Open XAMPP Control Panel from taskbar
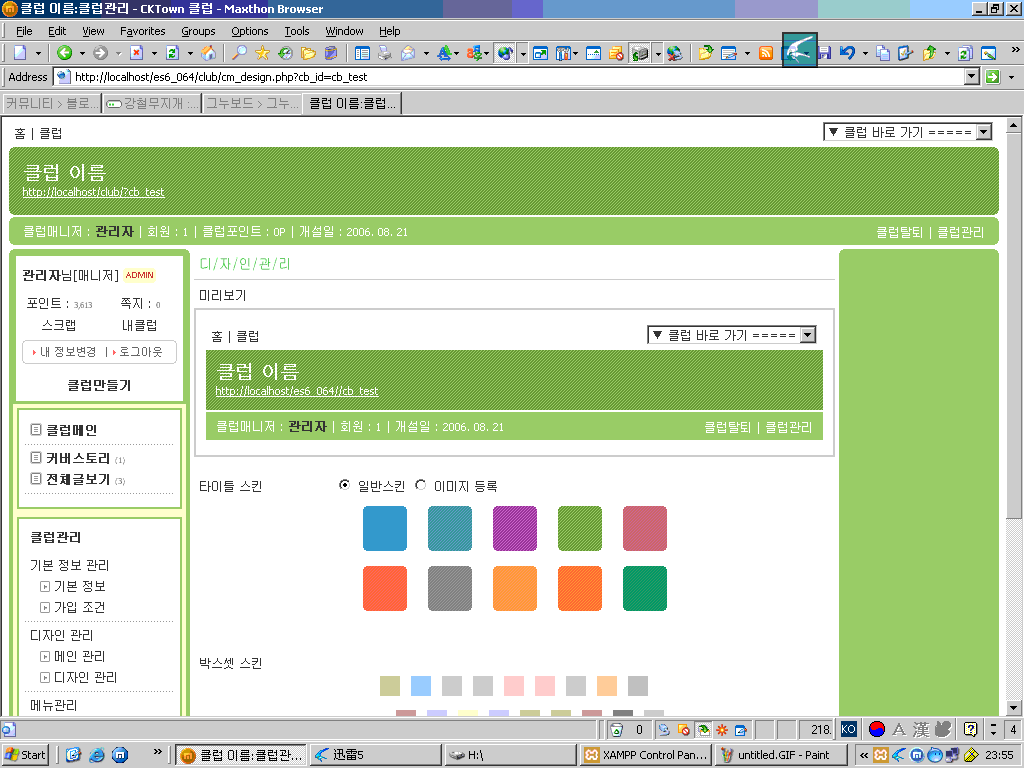This screenshot has width=1024, height=768. (x=646, y=755)
